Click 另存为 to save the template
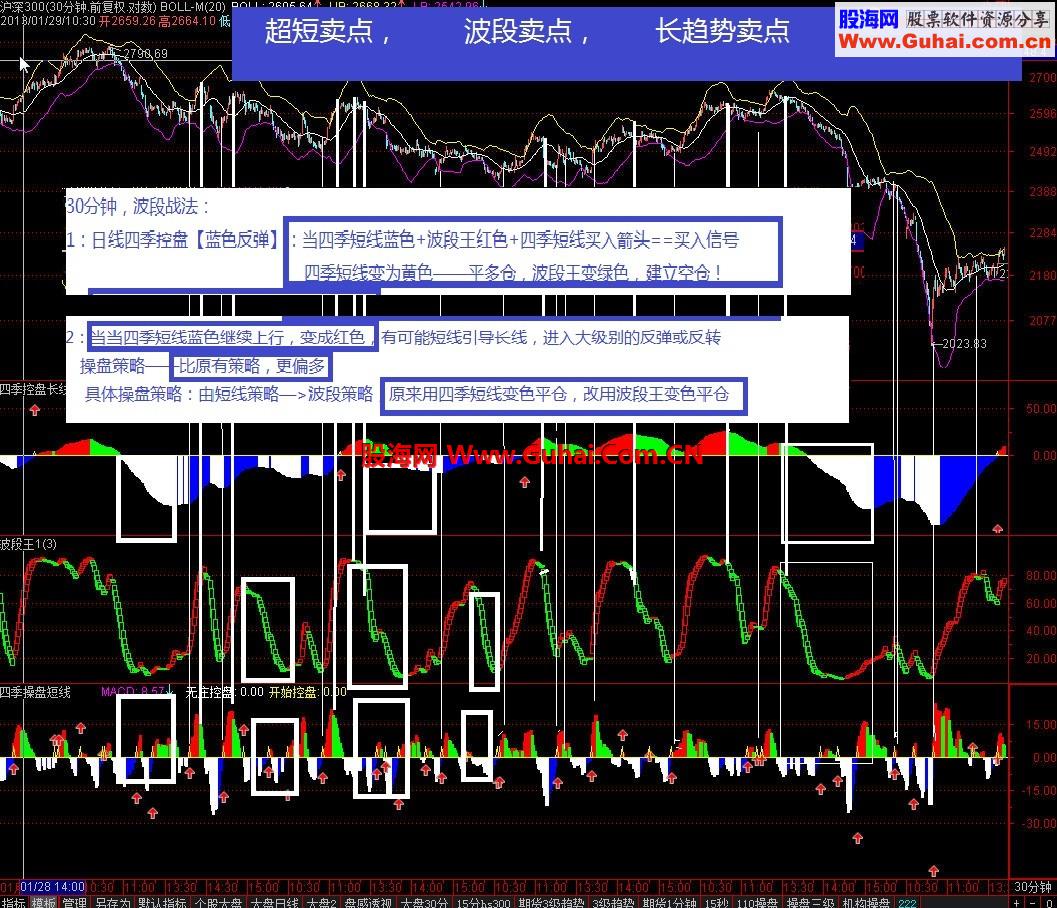The image size is (1057, 908). click(112, 903)
